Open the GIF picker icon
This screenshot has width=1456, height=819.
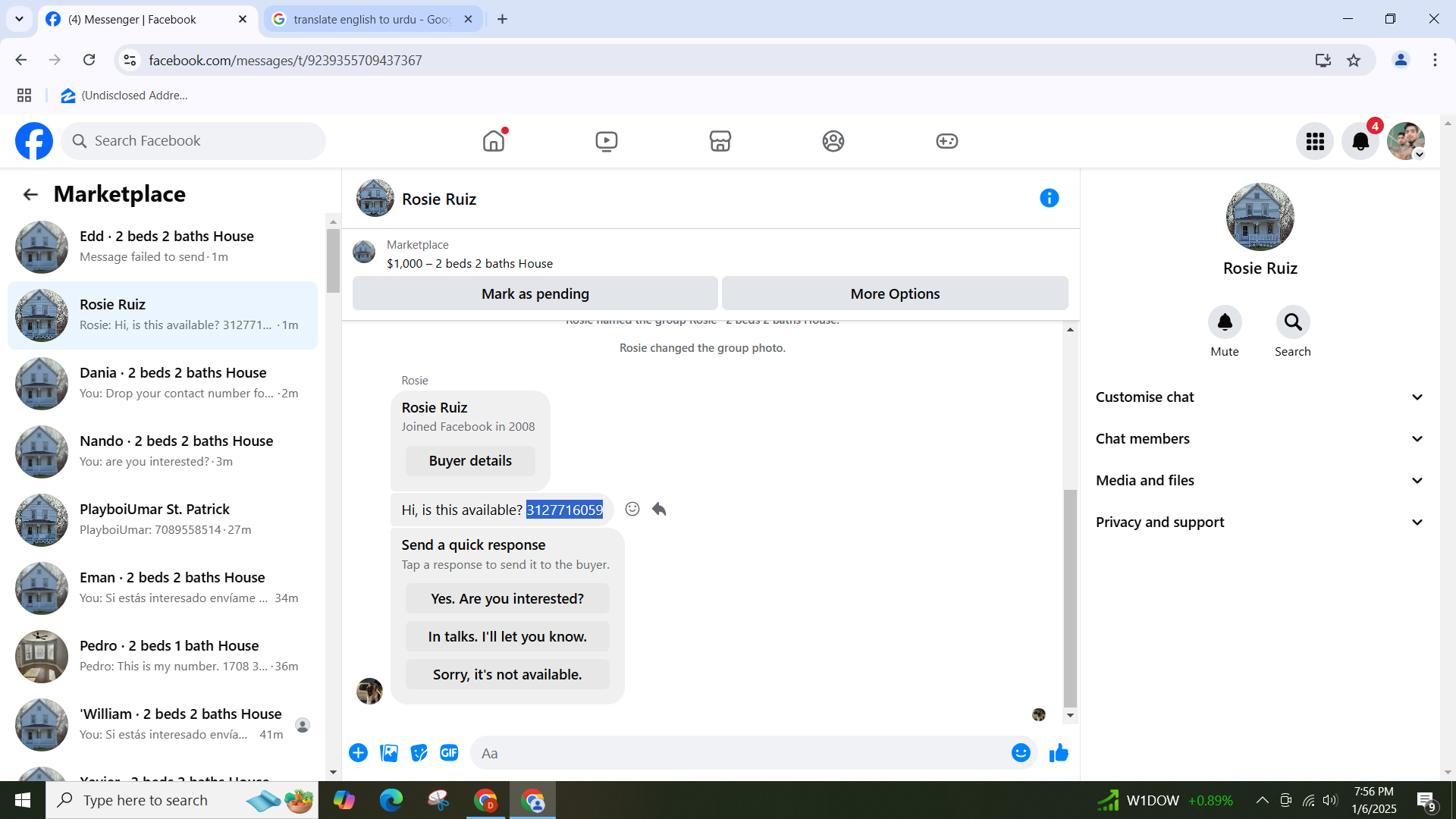click(x=449, y=753)
